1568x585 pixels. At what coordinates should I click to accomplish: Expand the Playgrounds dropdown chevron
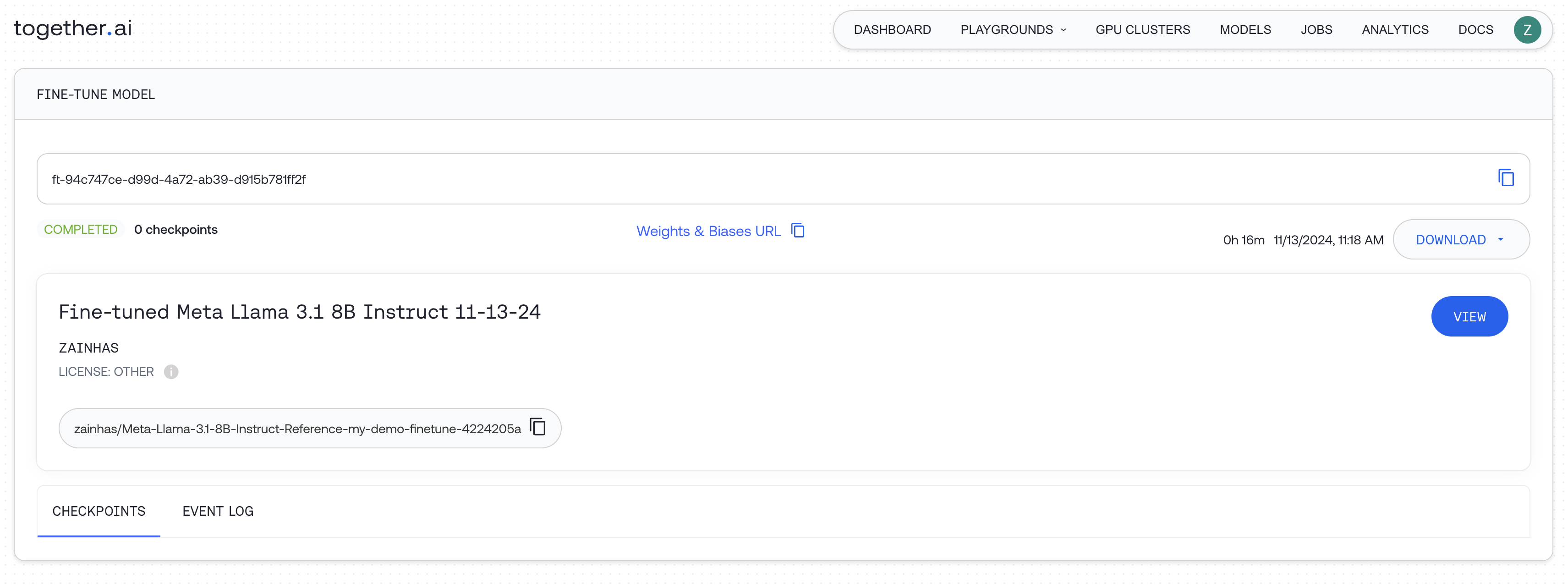point(1064,30)
